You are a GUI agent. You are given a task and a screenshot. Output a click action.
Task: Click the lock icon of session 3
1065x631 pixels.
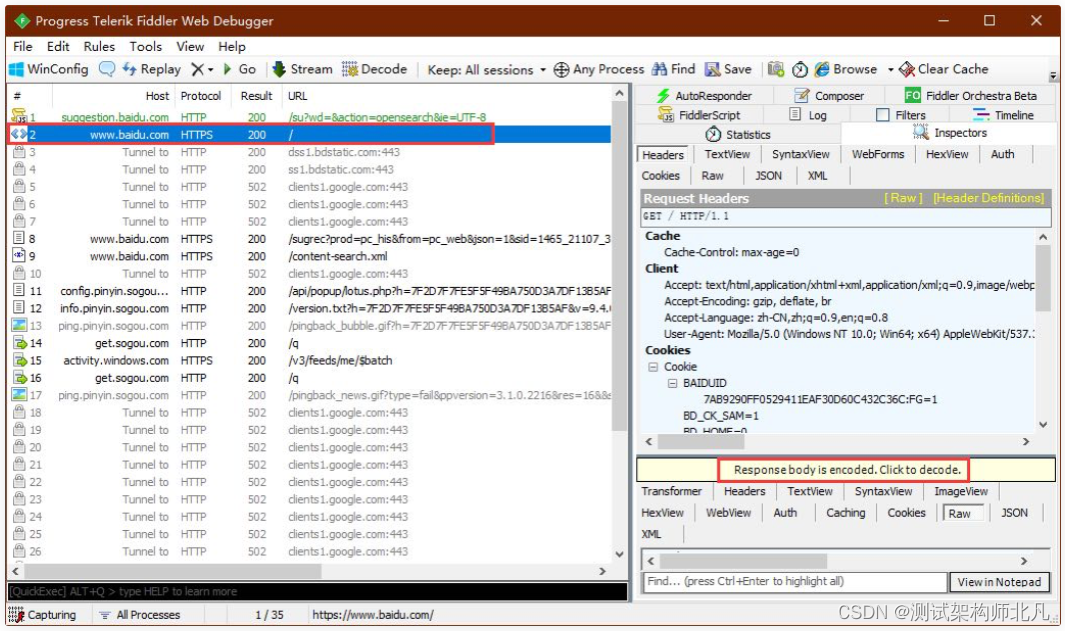(19, 152)
